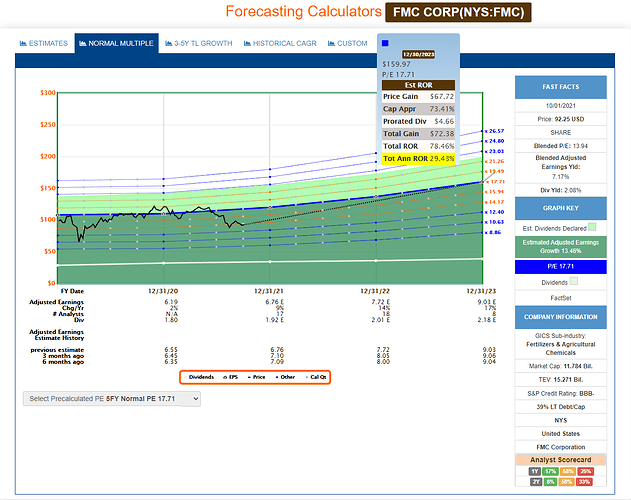Click the TEV: 15.271 Bil. entry
631x500 pixels.
tap(561, 380)
